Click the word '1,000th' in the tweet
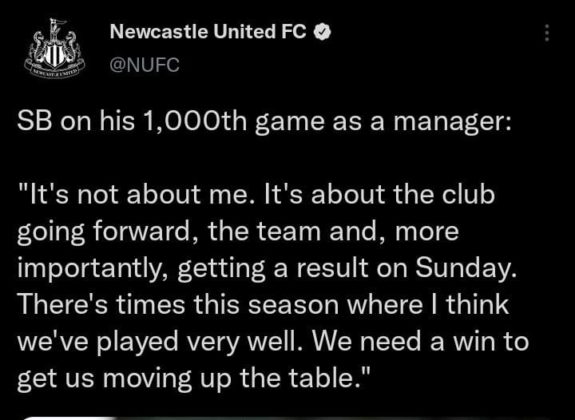Viewport: 575px width, 420px height. (x=195, y=121)
